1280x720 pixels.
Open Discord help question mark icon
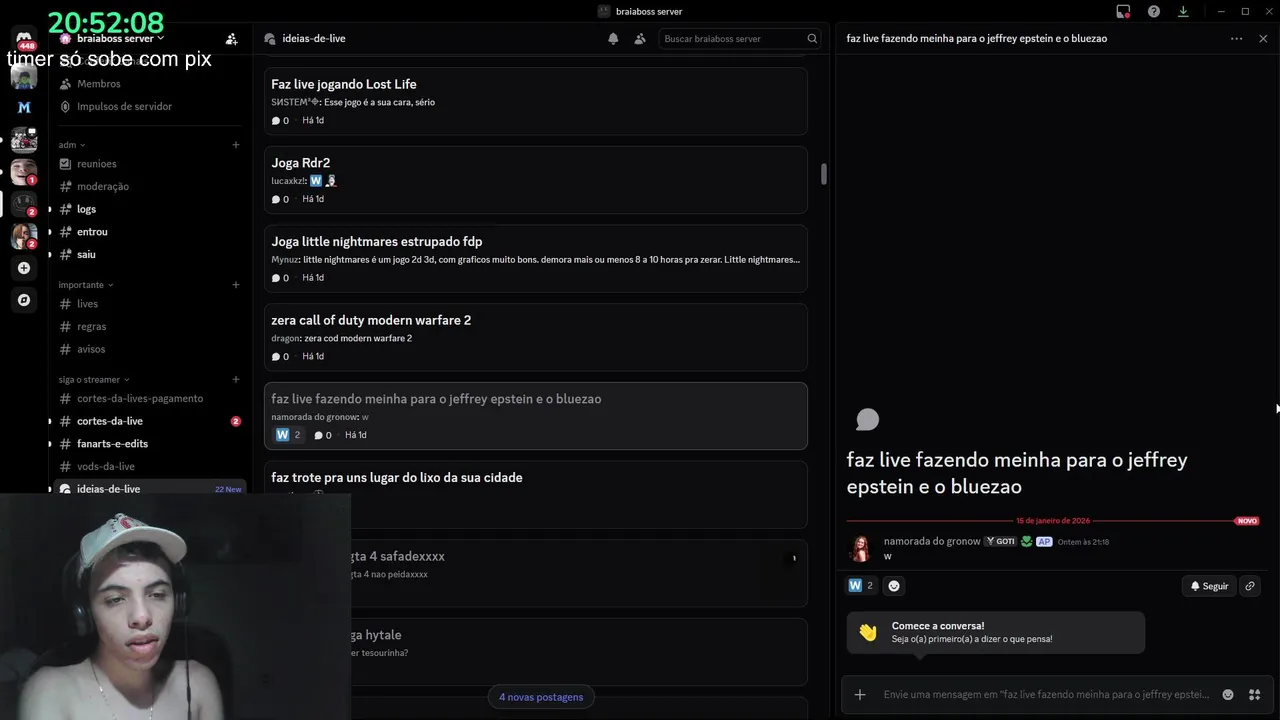coord(1154,11)
